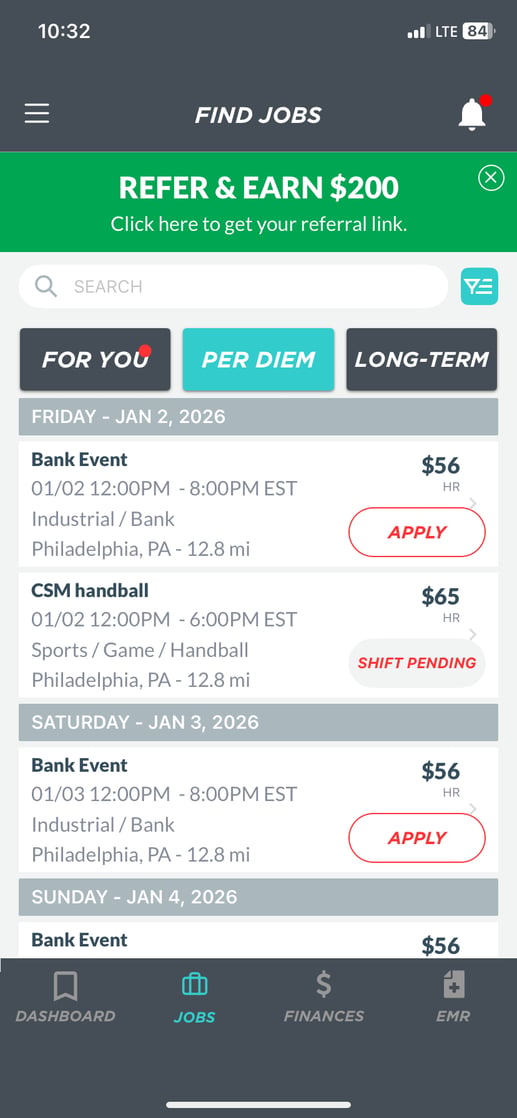The width and height of the screenshot is (517, 1118).
Task: Open Finances dollar icon
Action: click(x=324, y=985)
